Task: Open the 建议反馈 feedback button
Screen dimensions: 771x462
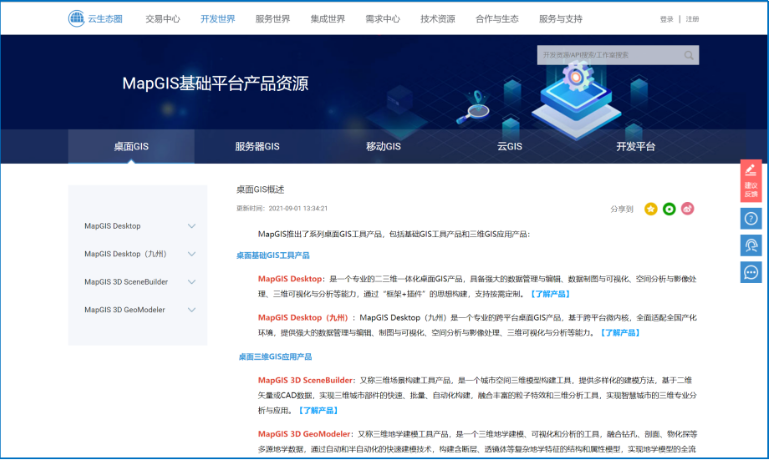Action: (751, 180)
